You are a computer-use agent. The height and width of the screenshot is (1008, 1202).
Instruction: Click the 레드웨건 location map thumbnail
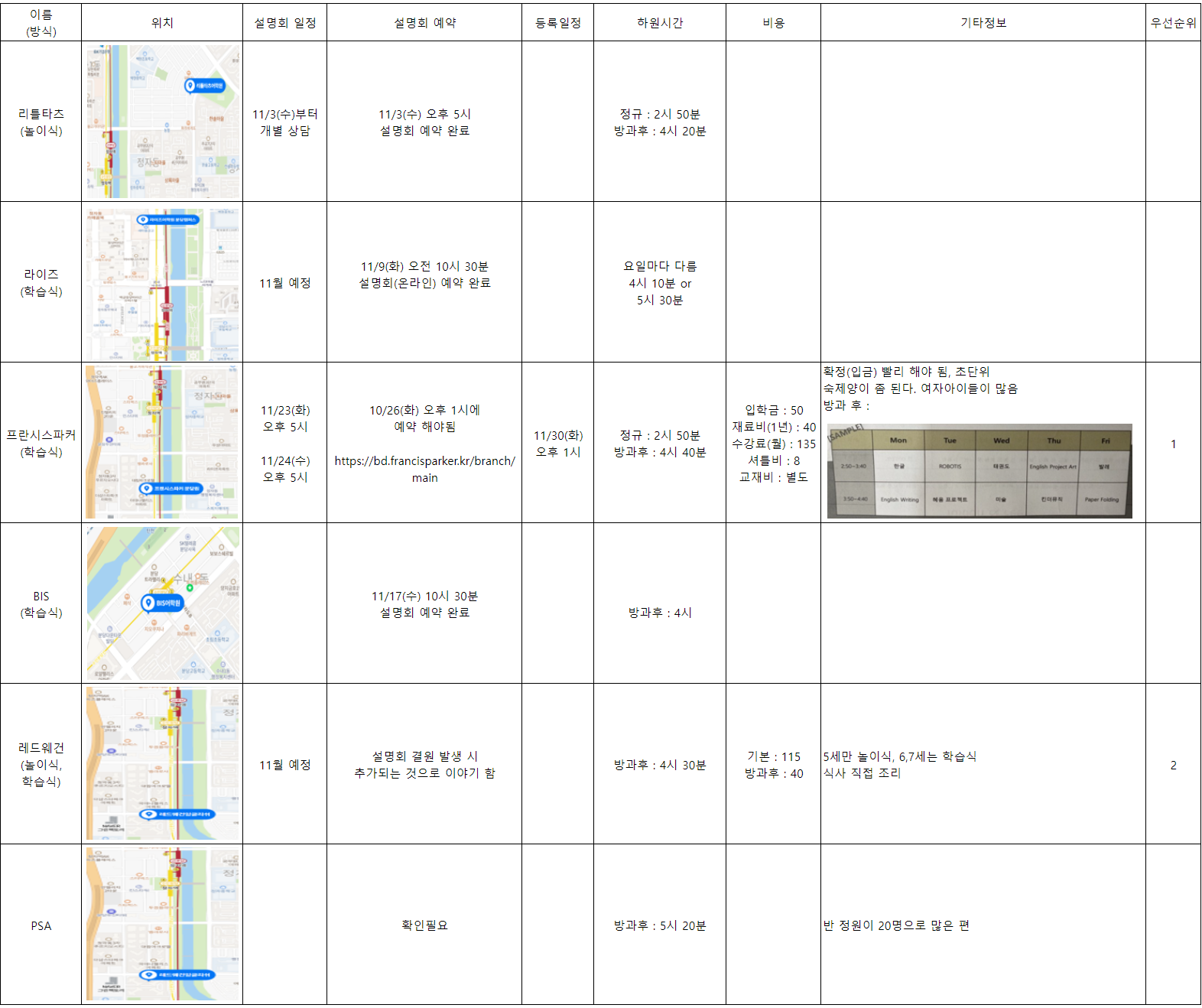point(163,764)
